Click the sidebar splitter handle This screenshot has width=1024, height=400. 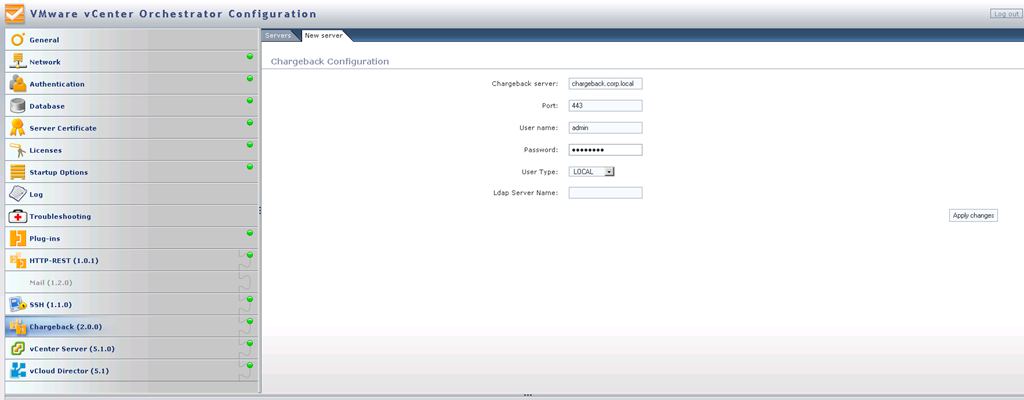260,210
